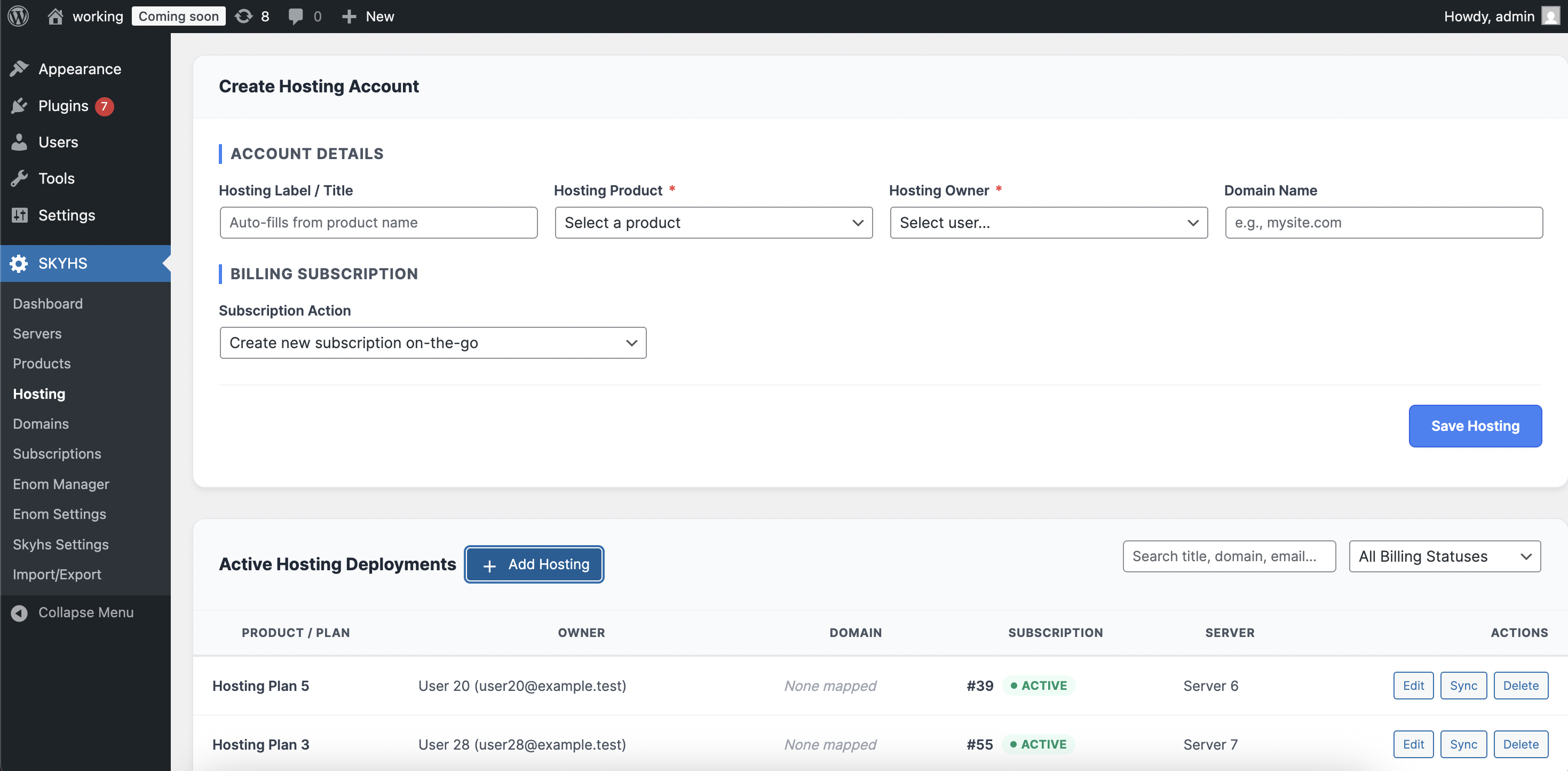
Task: Expand the Subscription Action dropdown
Action: [x=433, y=343]
